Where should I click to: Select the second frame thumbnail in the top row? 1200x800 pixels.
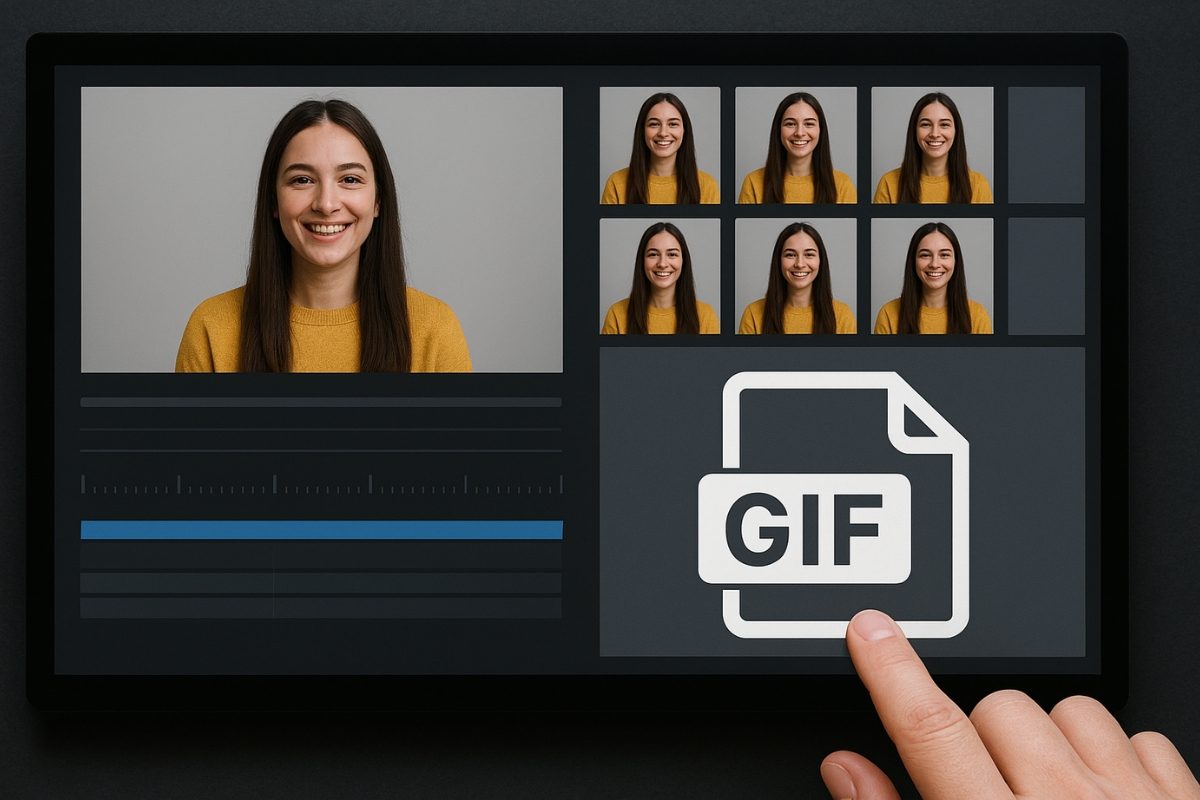click(794, 144)
